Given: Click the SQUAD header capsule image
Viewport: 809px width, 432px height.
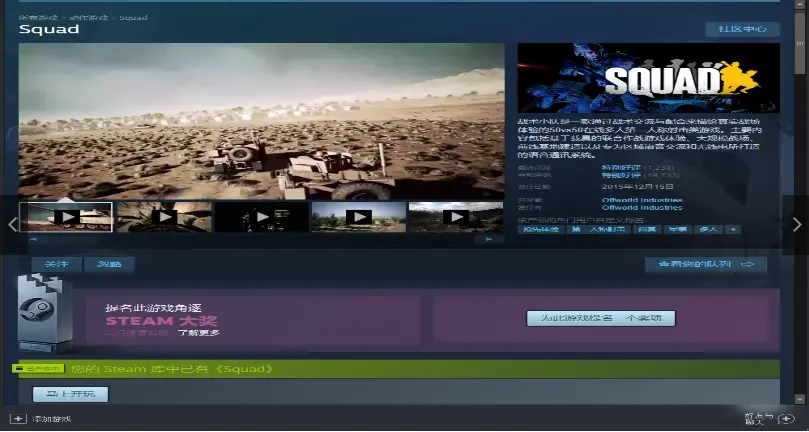Looking at the screenshot, I should click(649, 78).
